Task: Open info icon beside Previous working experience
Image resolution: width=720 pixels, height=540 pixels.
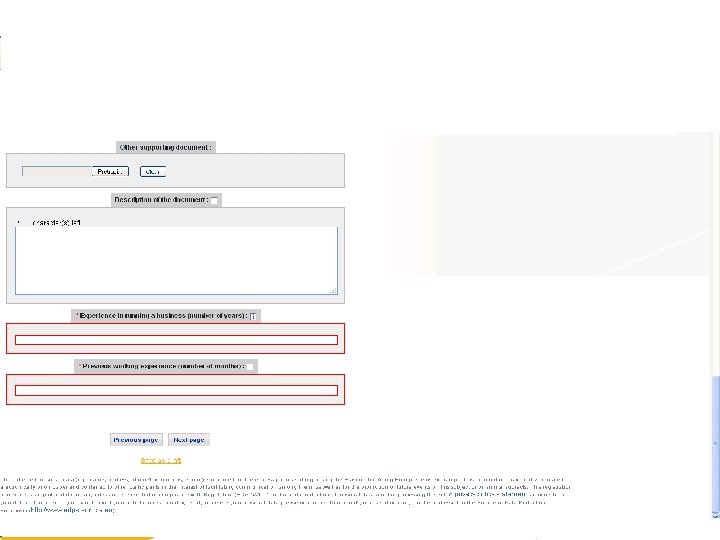Action: [250, 366]
